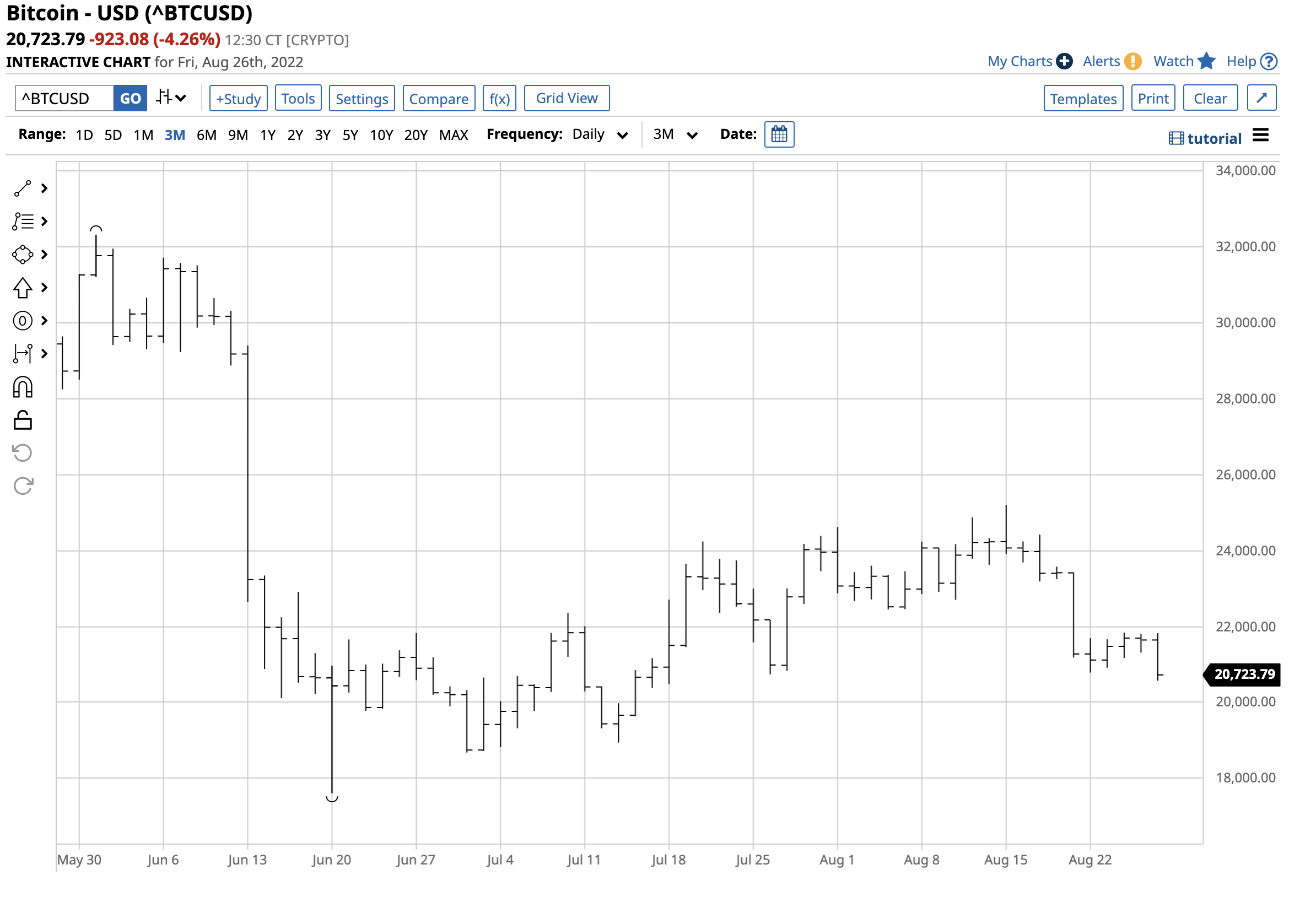1316x897 pixels.
Task: Click the undo arrow icon
Action: [23, 454]
